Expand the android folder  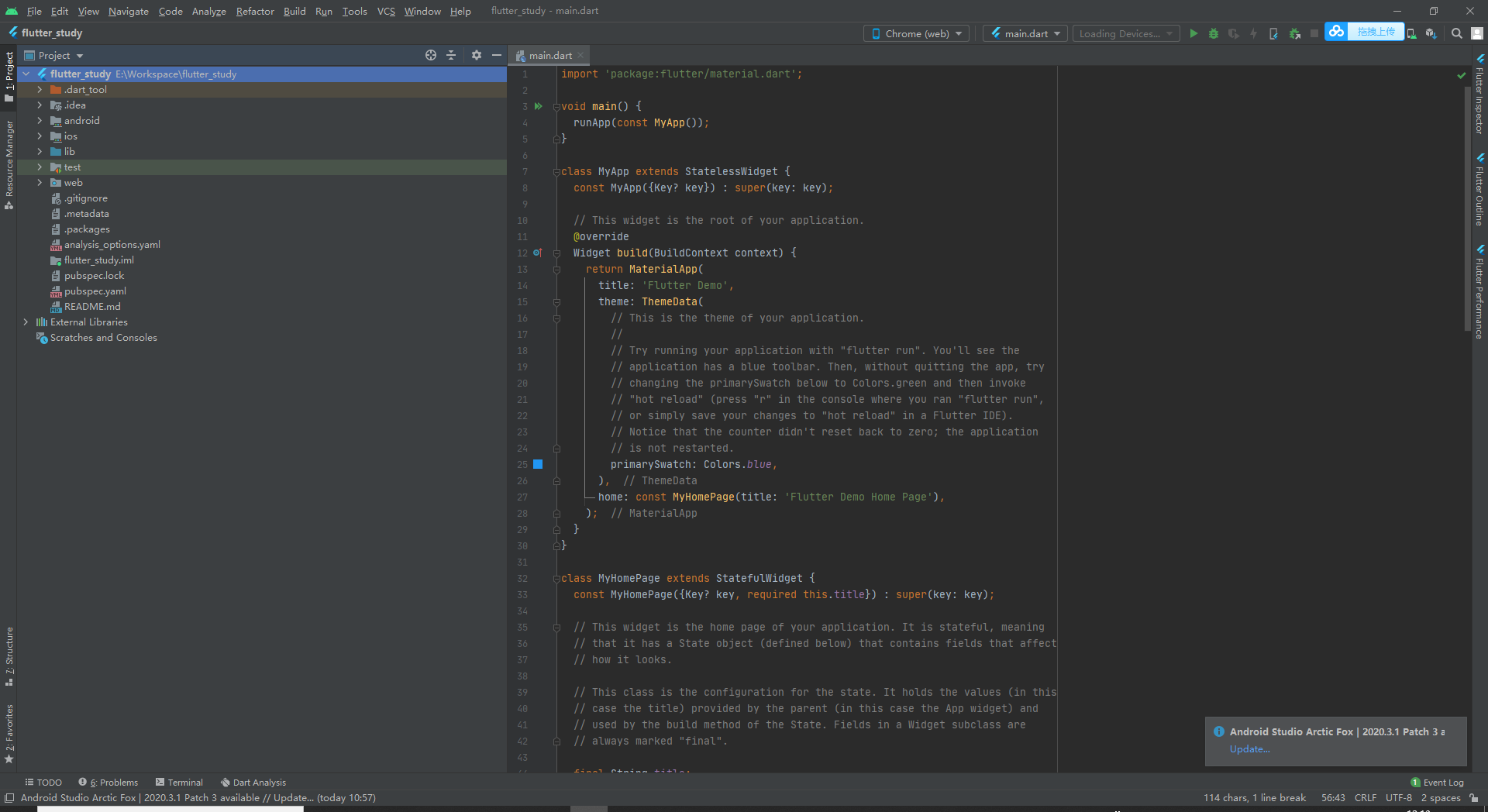click(x=40, y=121)
